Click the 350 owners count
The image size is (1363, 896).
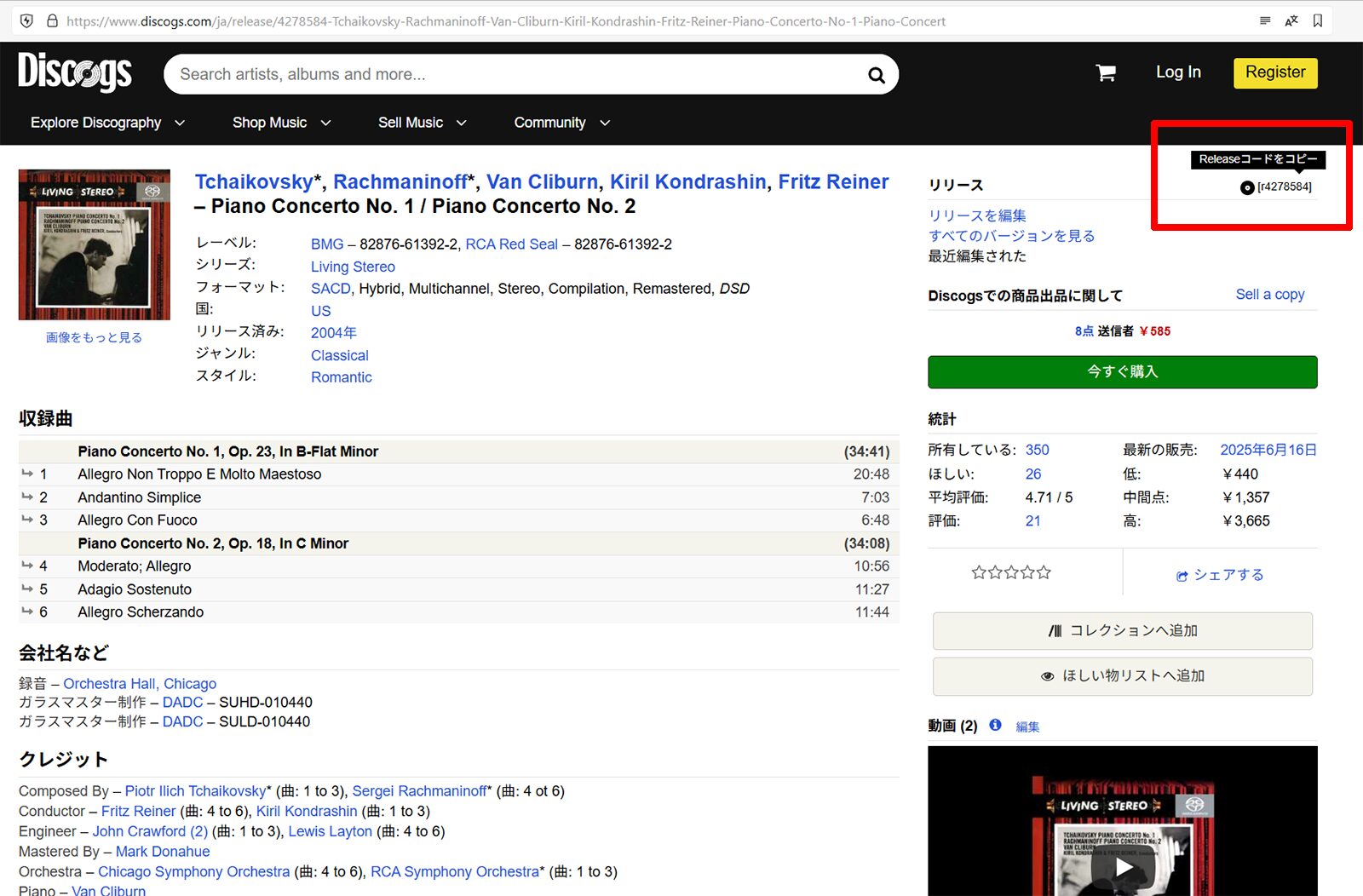click(1037, 450)
